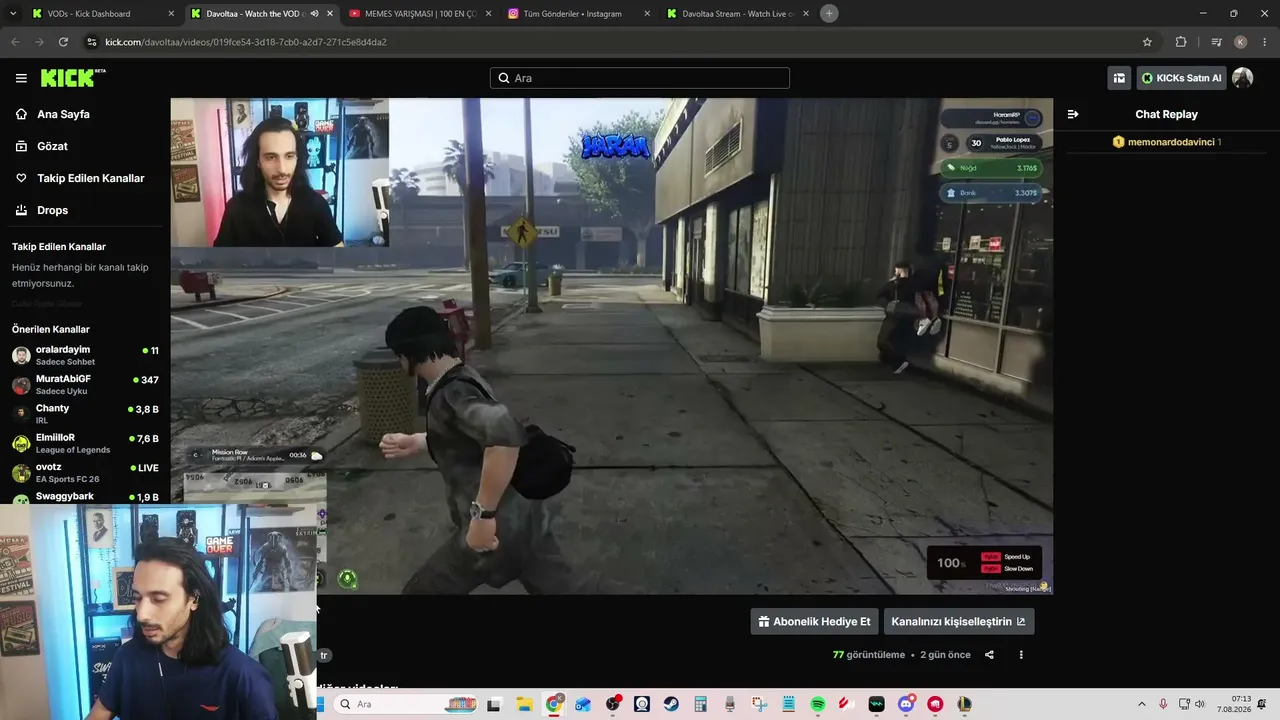Open the volume control in system tray

click(x=1199, y=705)
